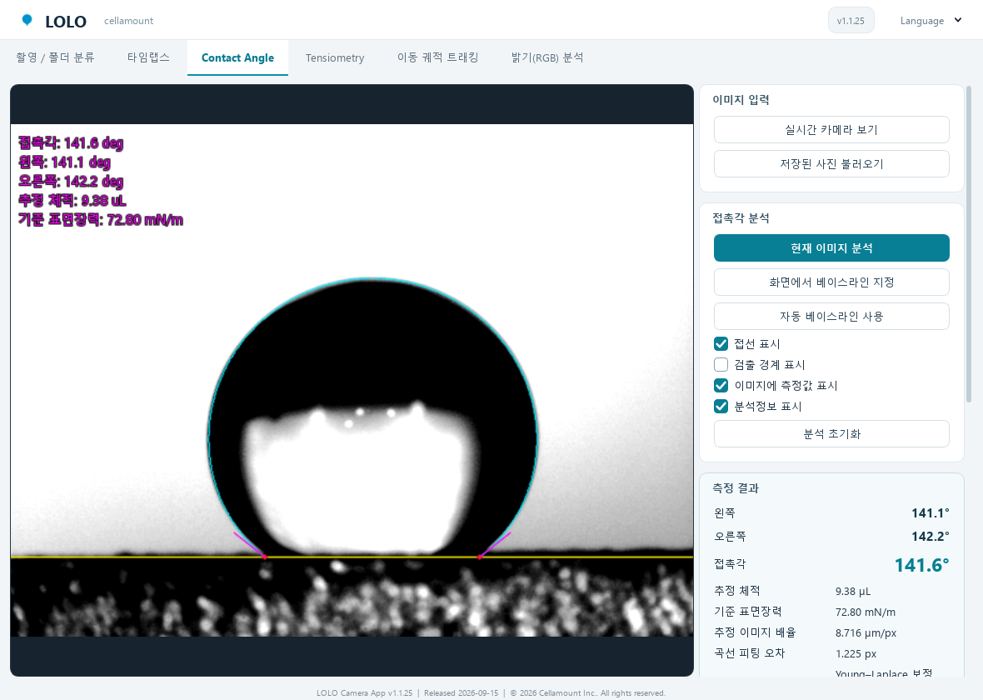Screen dimensions: 983x700
Task: Click the 8.716 µm/px scale value
Action: pos(865,633)
